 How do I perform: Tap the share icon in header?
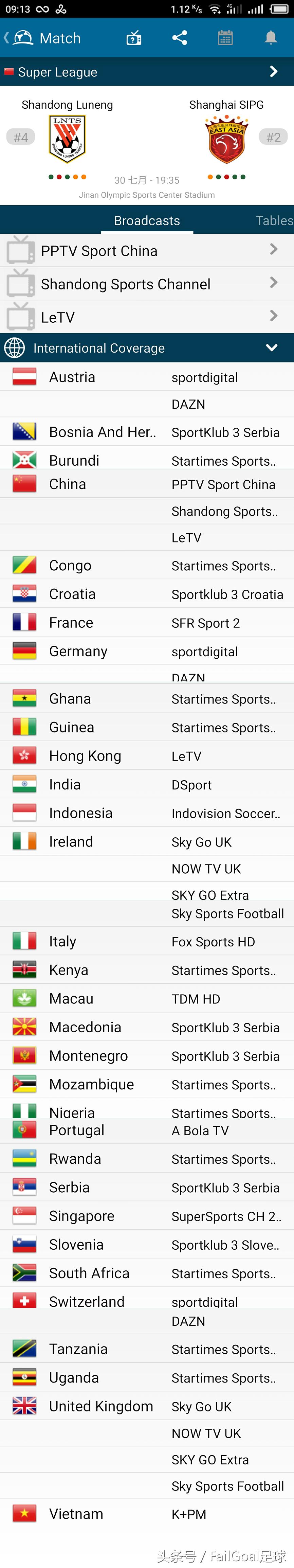[x=180, y=38]
